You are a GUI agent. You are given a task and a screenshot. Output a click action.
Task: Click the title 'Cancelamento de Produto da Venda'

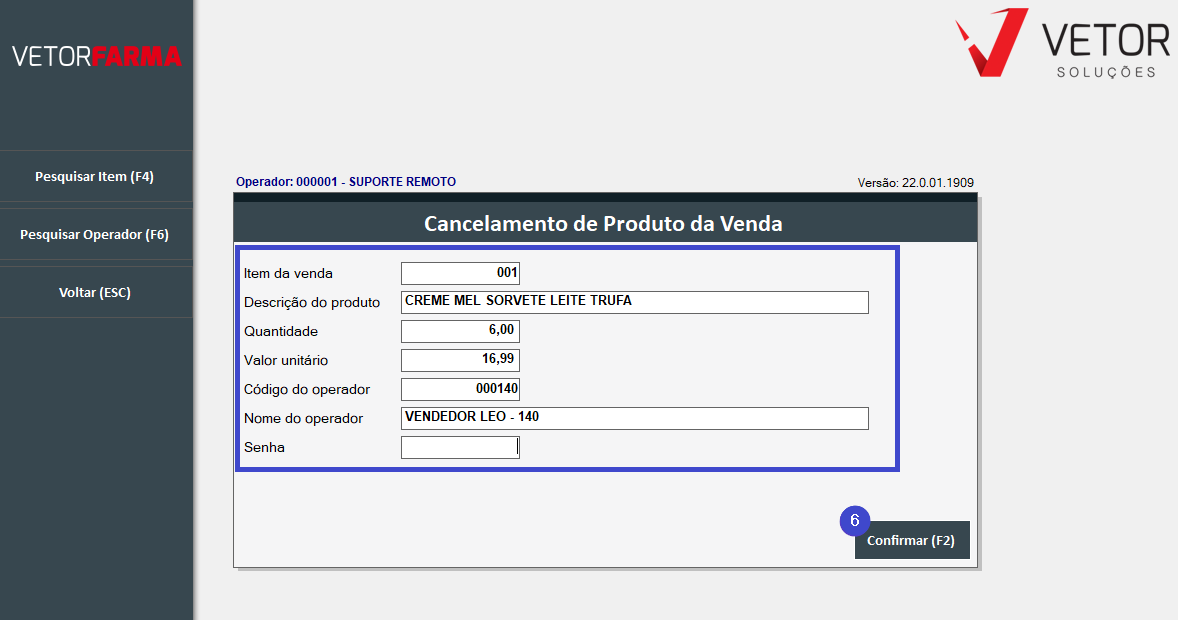(603, 223)
